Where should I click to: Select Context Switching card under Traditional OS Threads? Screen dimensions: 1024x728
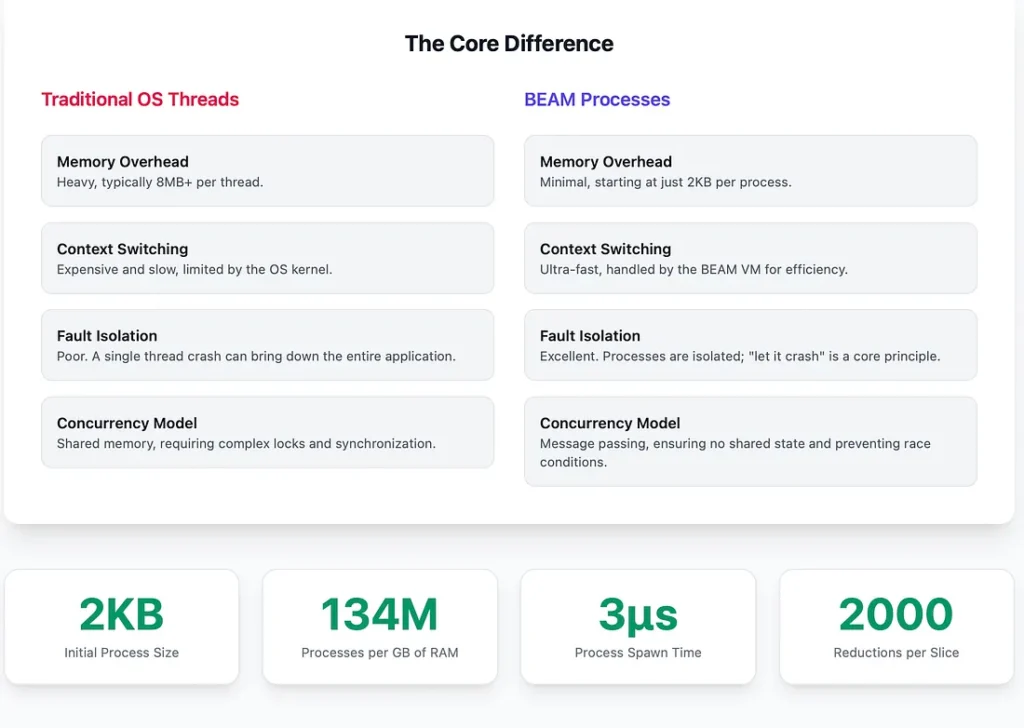267,258
